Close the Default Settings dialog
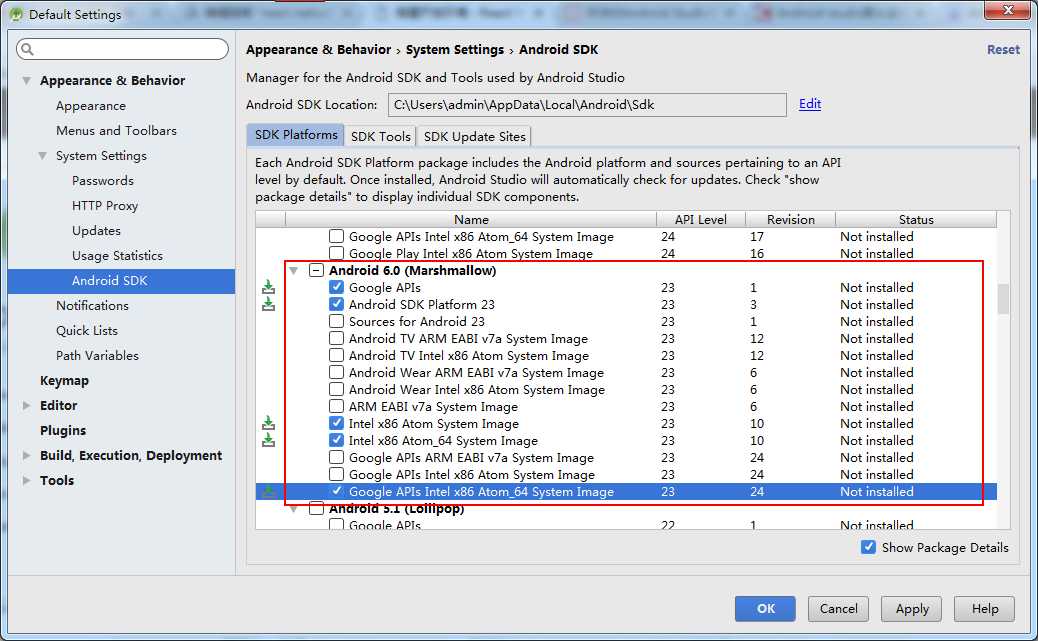Image resolution: width=1038 pixels, height=641 pixels. pyautogui.click(x=1007, y=10)
